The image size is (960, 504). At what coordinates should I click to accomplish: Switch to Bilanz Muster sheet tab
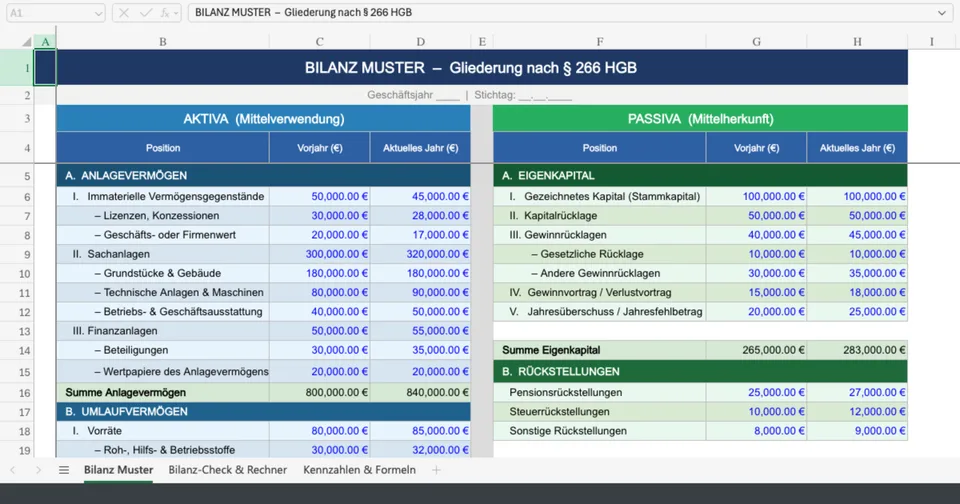click(x=118, y=470)
